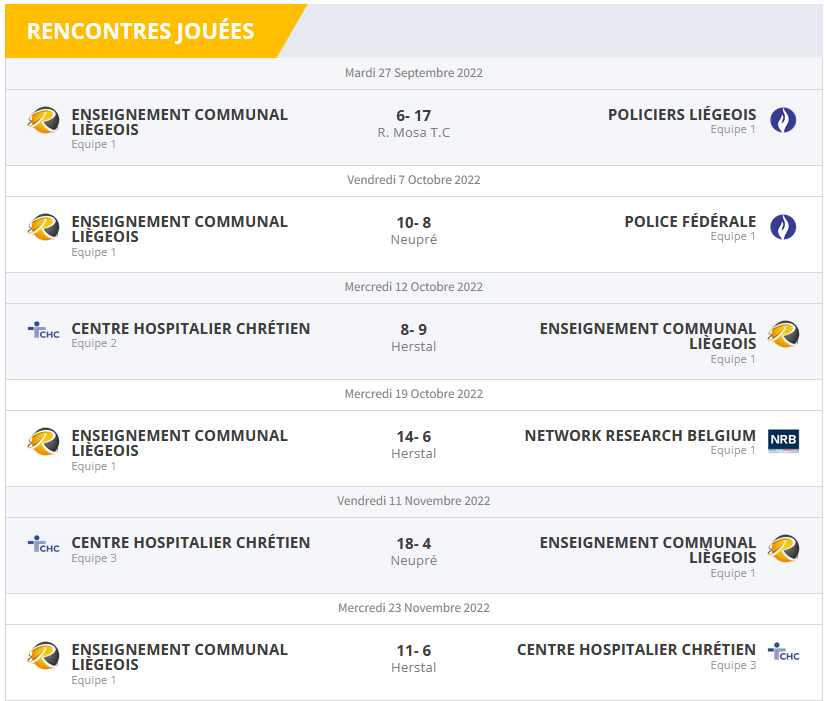
Task: Click the 18-4 match score at Neupré
Action: [414, 544]
